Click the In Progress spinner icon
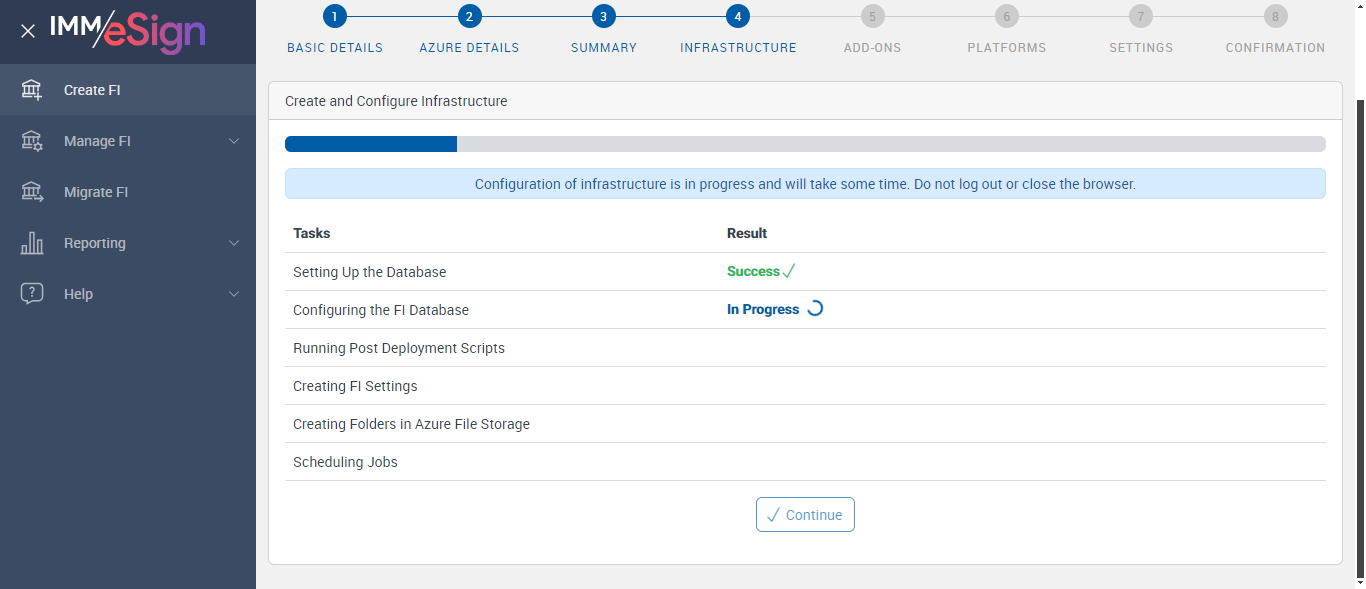The height and width of the screenshot is (589, 1366). click(x=815, y=309)
